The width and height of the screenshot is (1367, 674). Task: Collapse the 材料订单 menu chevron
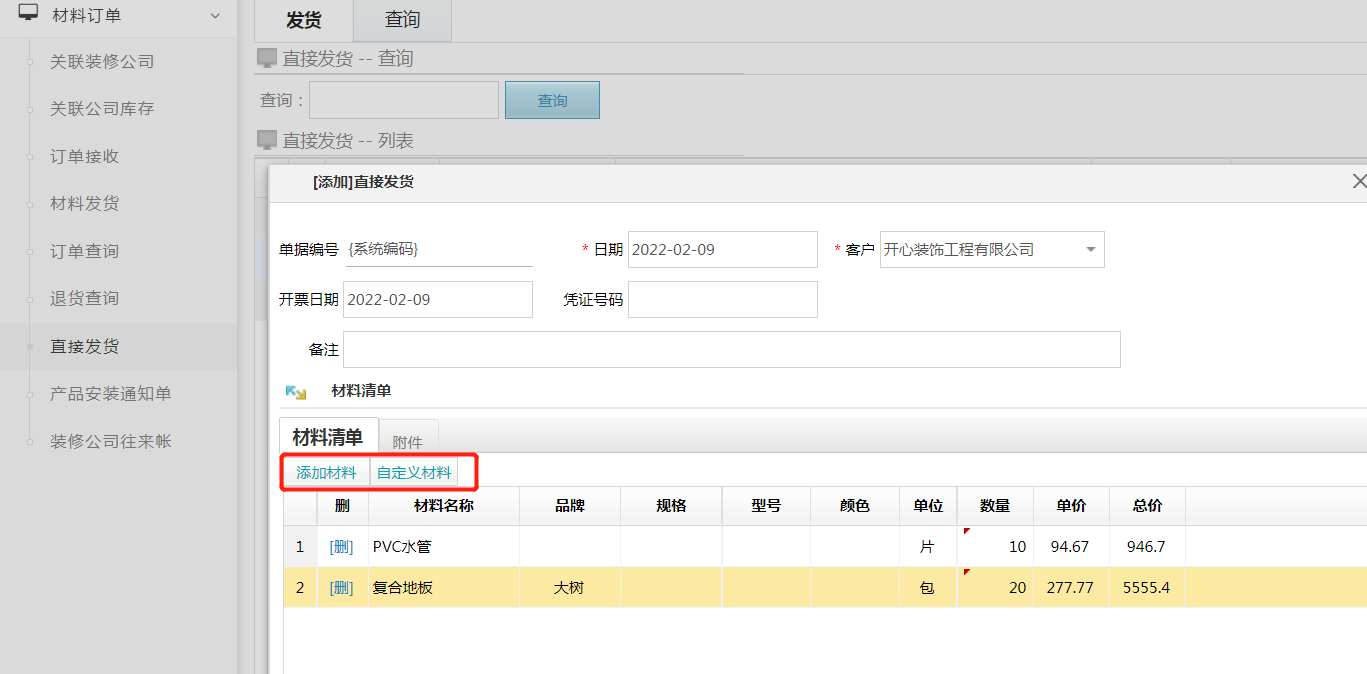tap(215, 15)
